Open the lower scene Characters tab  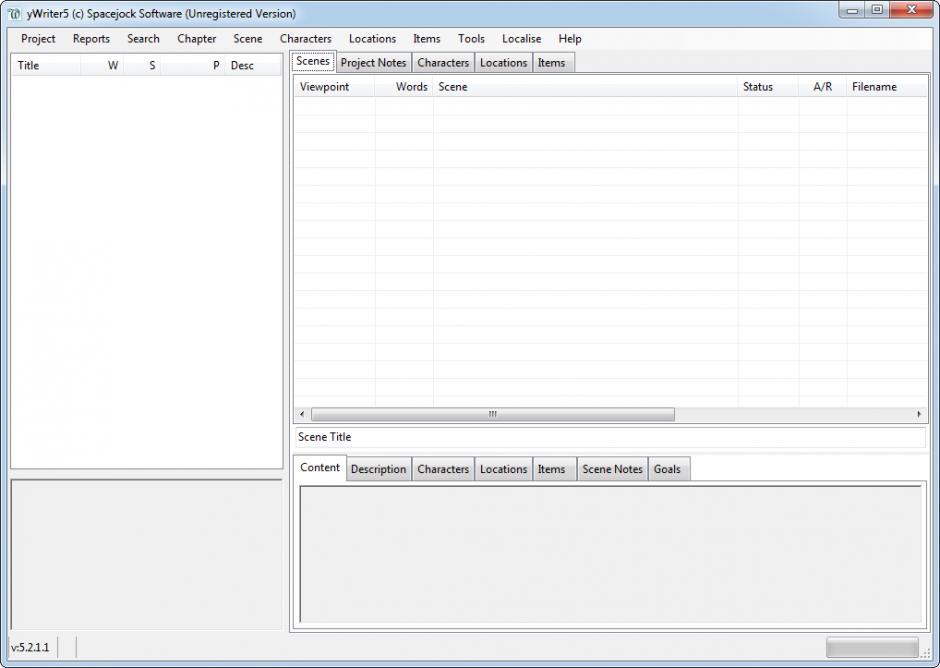(x=443, y=470)
